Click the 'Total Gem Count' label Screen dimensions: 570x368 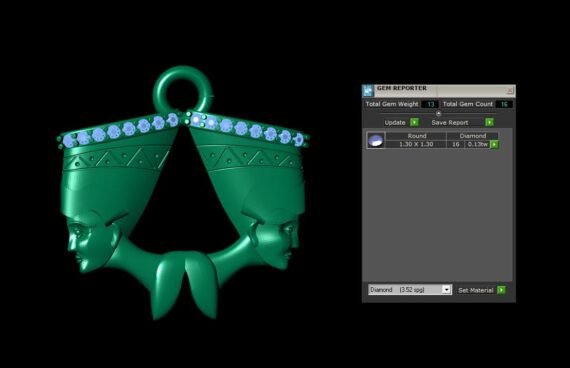[x=467, y=104]
